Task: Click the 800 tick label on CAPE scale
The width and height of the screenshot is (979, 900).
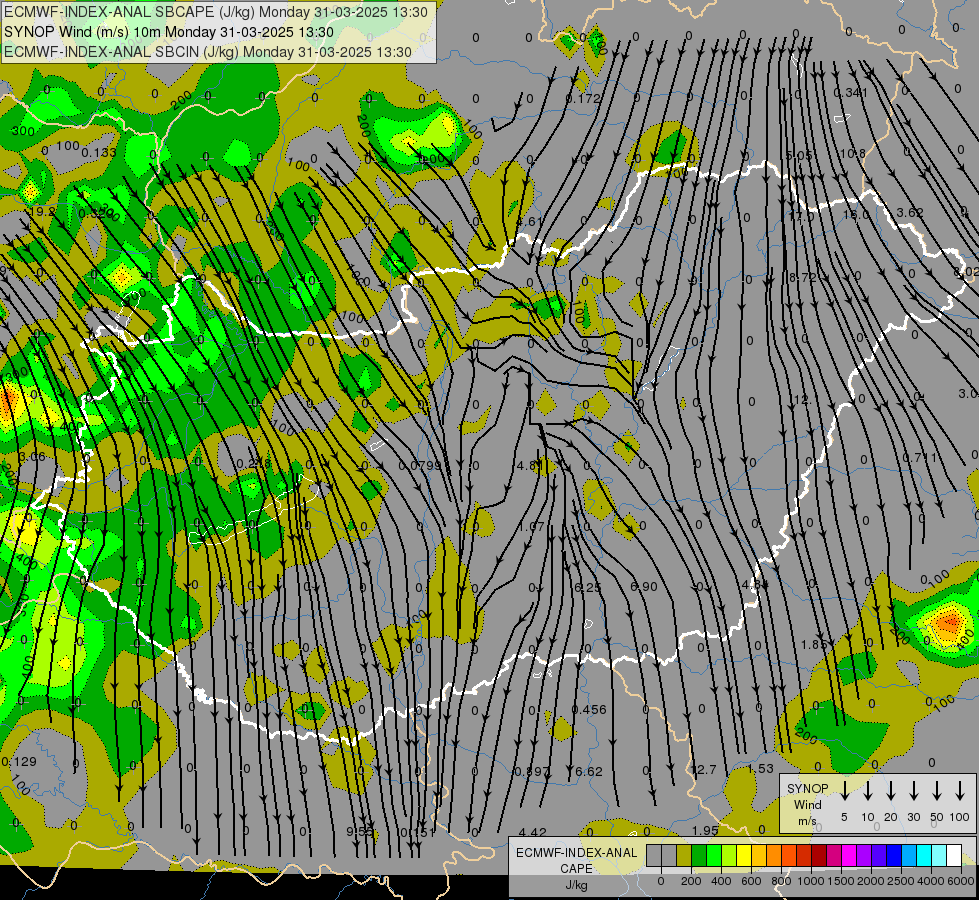Action: pos(781,881)
